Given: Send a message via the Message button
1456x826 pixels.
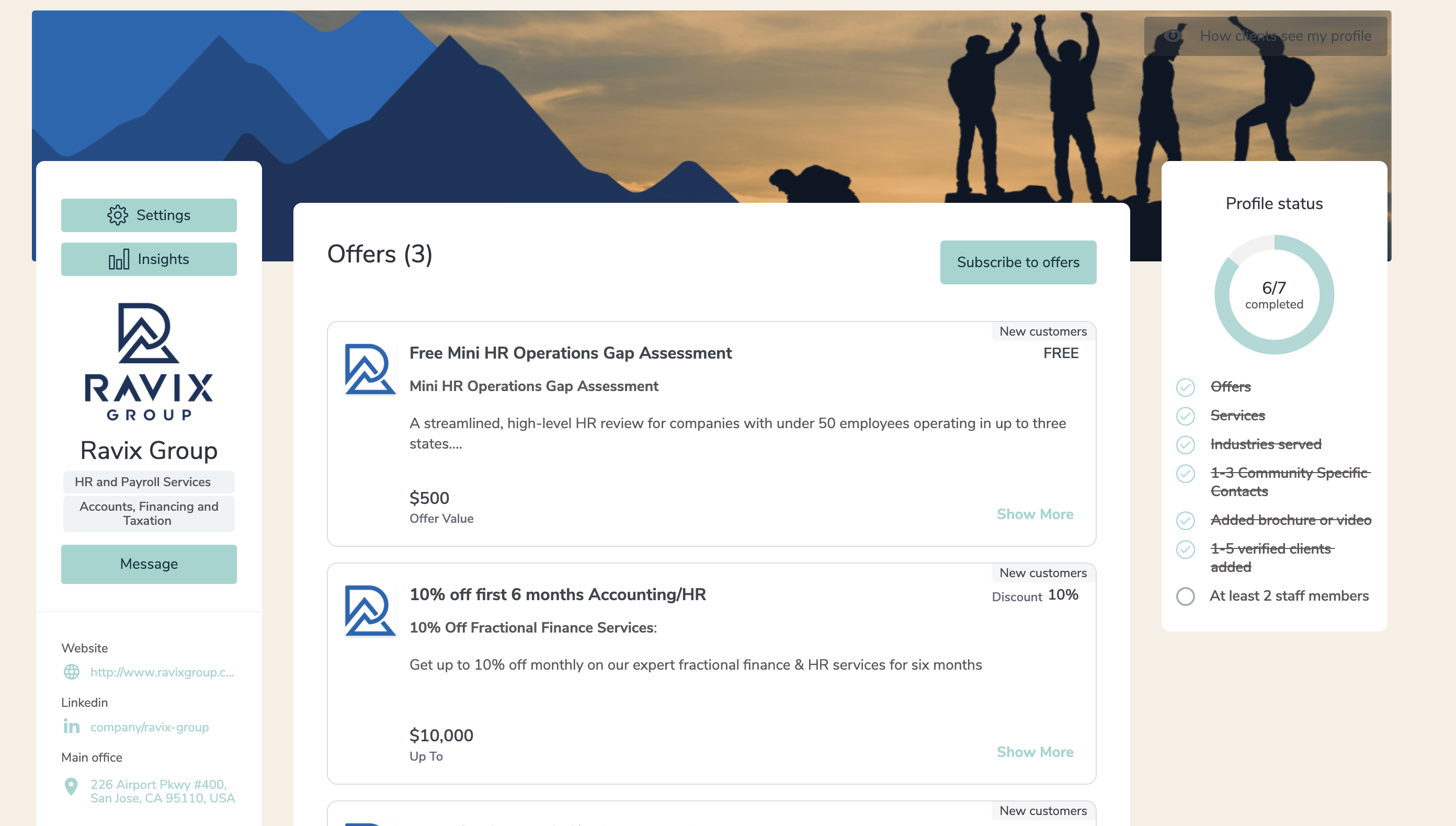Looking at the screenshot, I should 149,564.
